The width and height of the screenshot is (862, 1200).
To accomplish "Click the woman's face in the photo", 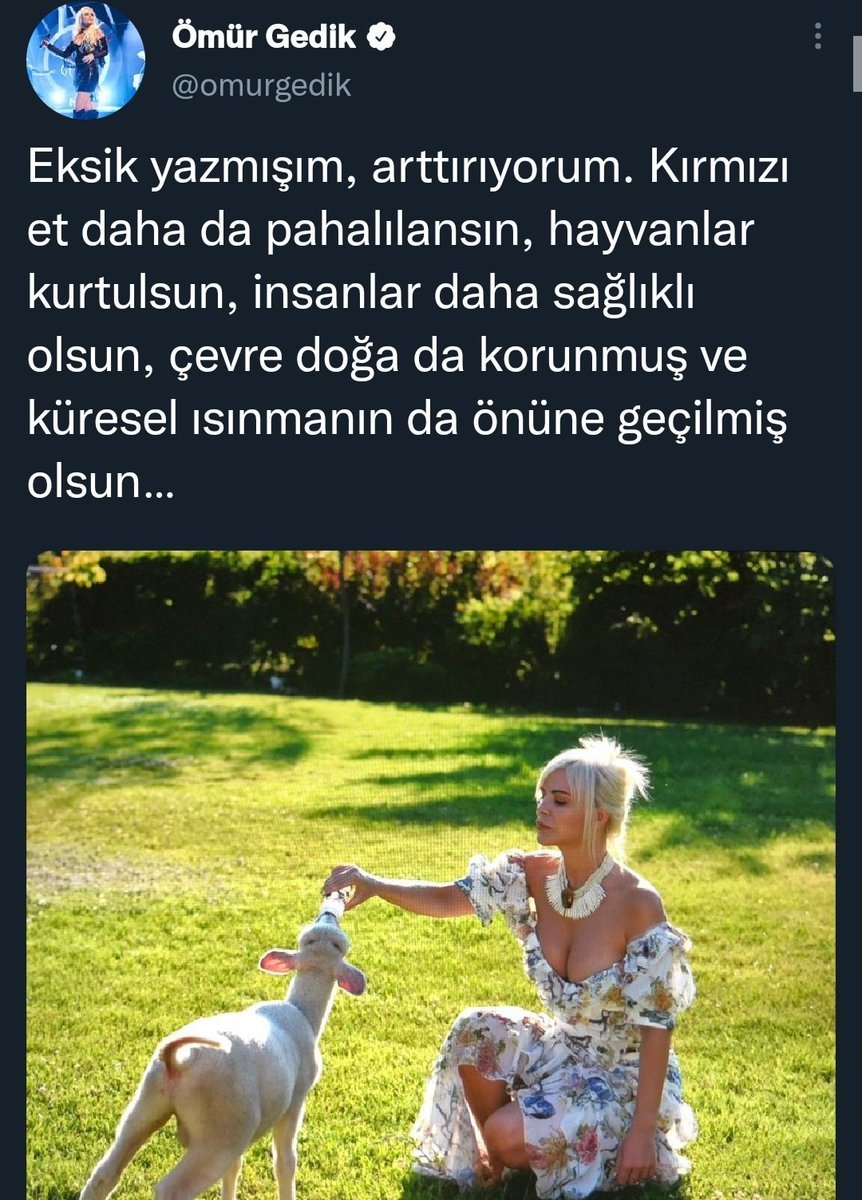I will (x=558, y=804).
